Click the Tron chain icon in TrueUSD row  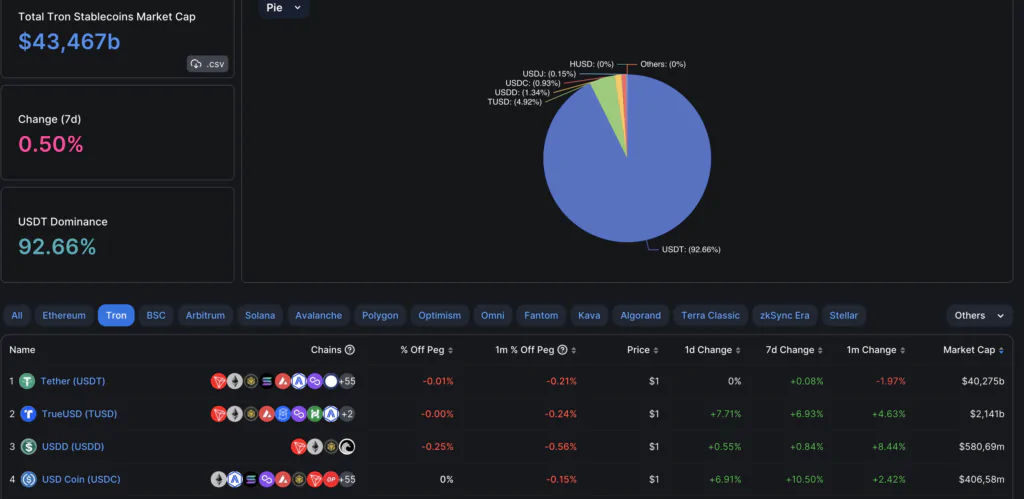click(x=218, y=413)
